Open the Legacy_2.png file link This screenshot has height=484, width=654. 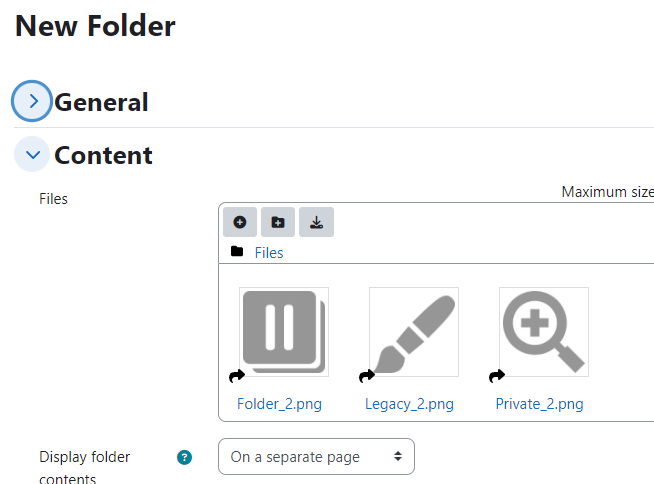pyautogui.click(x=409, y=404)
